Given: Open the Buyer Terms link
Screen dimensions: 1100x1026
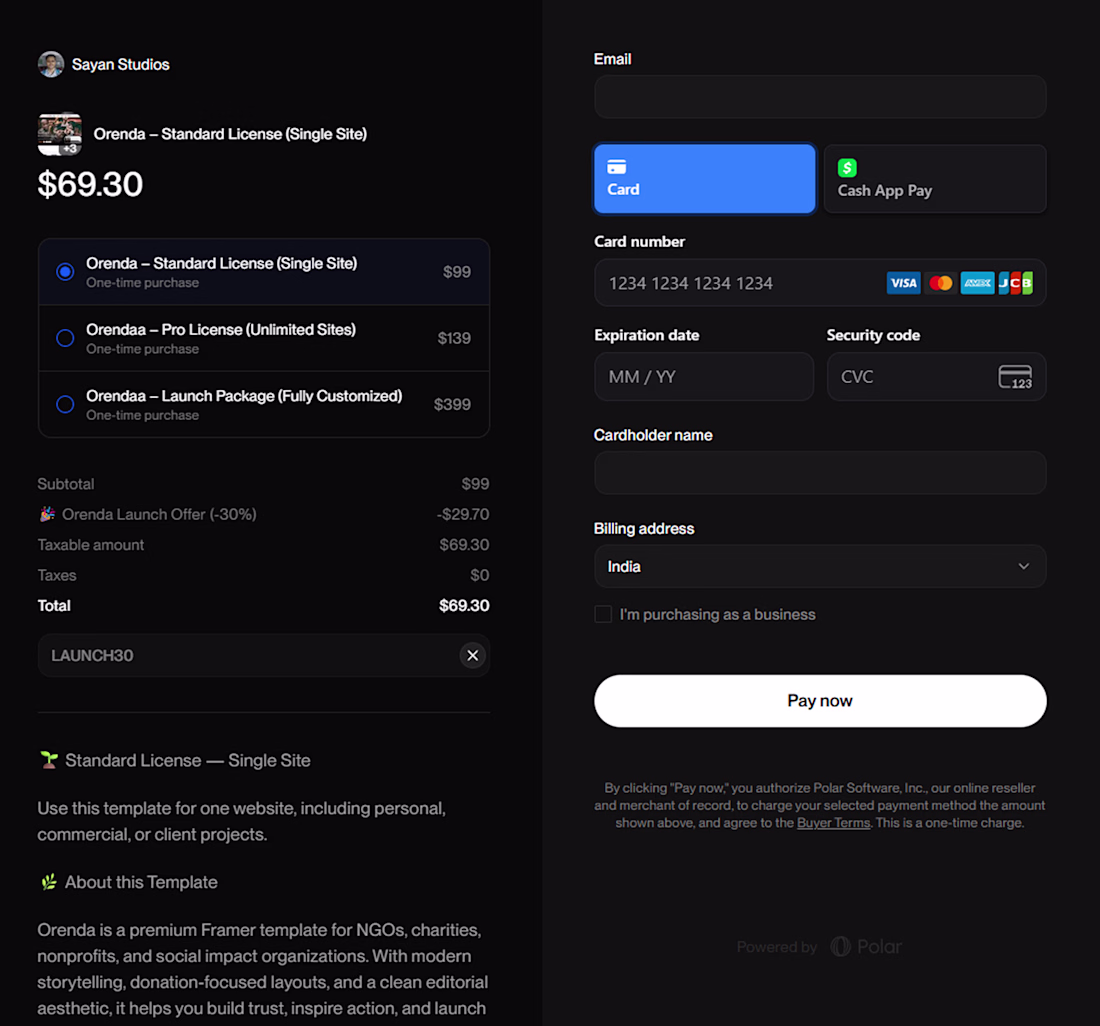Looking at the screenshot, I should pos(833,823).
